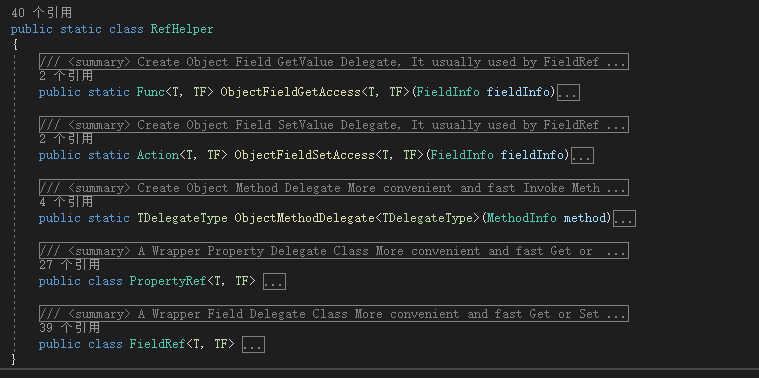Open references CodeLens above ObjectFieldSetAccess
759x378 pixels.
coord(66,139)
